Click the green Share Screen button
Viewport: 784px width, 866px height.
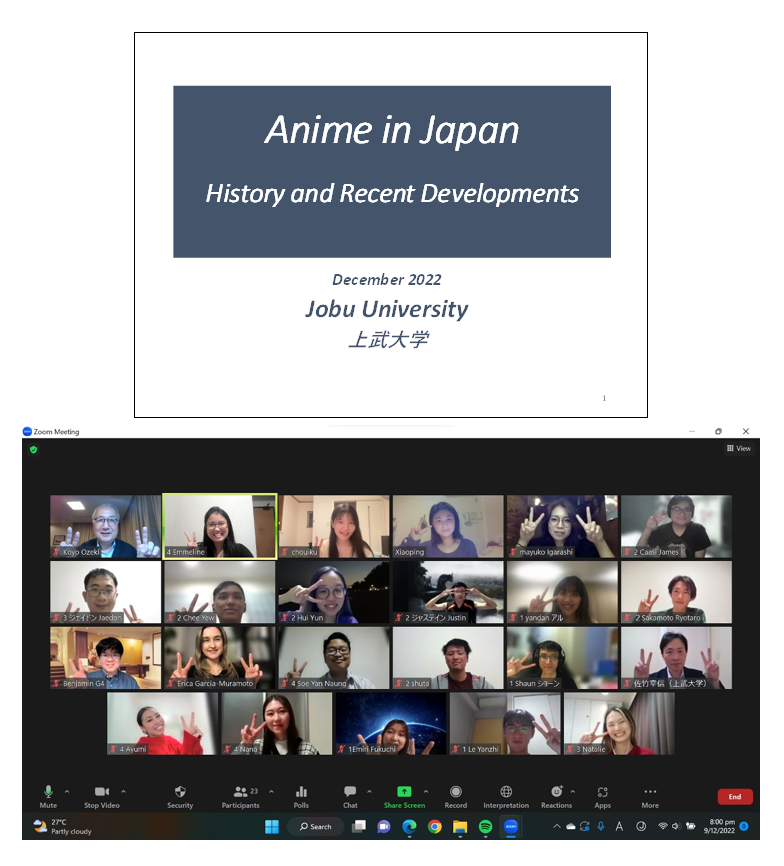[404, 793]
